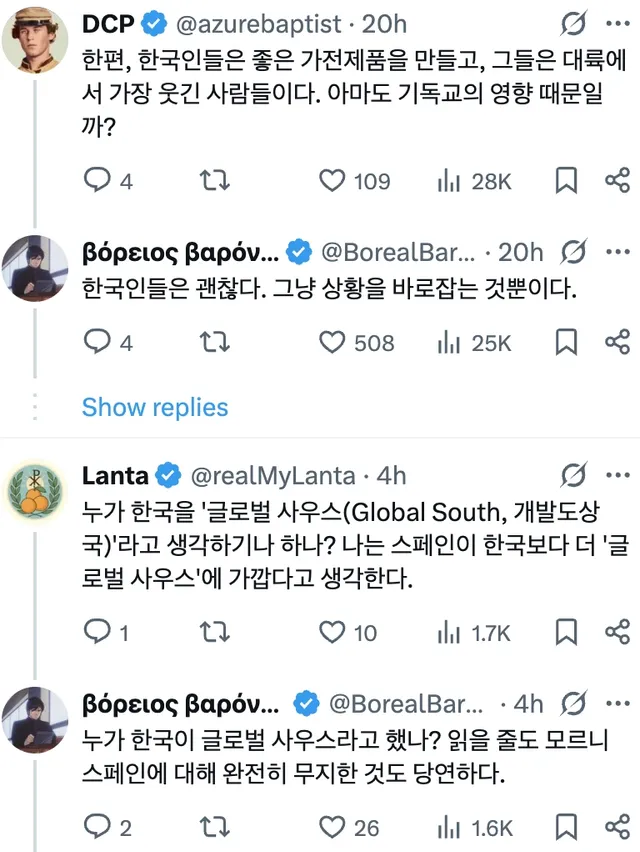The height and width of the screenshot is (852, 640).
Task: Share DCP's tweet
Action: (617, 180)
